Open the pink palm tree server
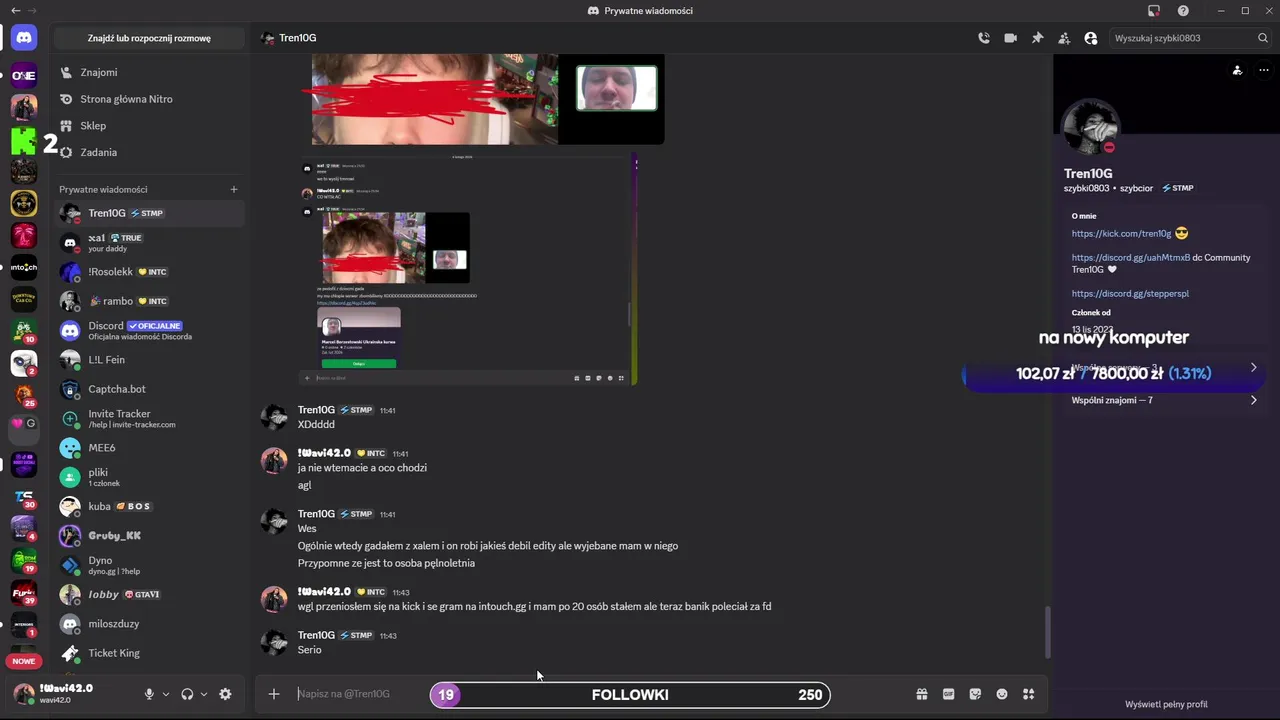1280x720 pixels. point(24,236)
